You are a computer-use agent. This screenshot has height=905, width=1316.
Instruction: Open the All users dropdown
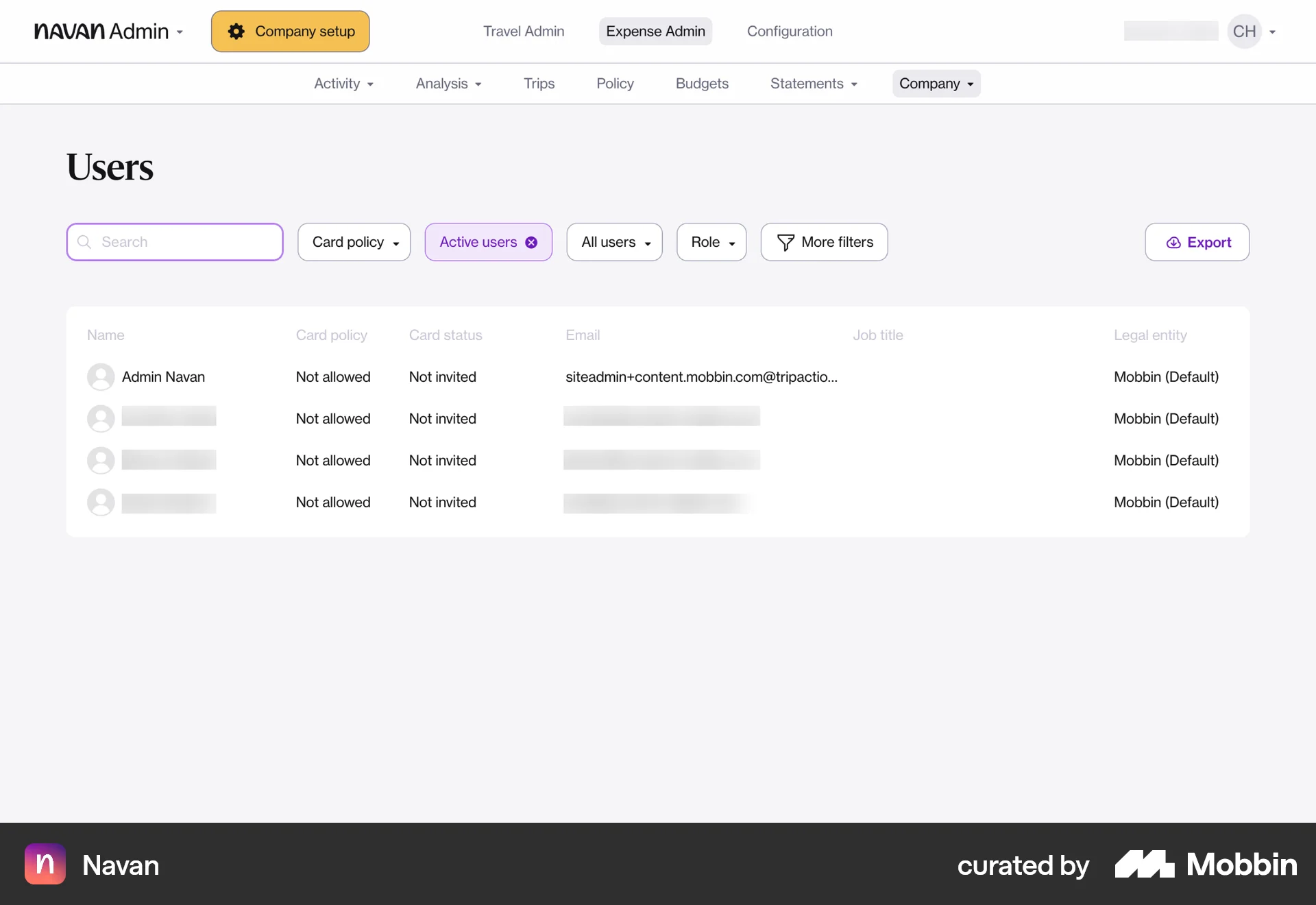pos(614,242)
